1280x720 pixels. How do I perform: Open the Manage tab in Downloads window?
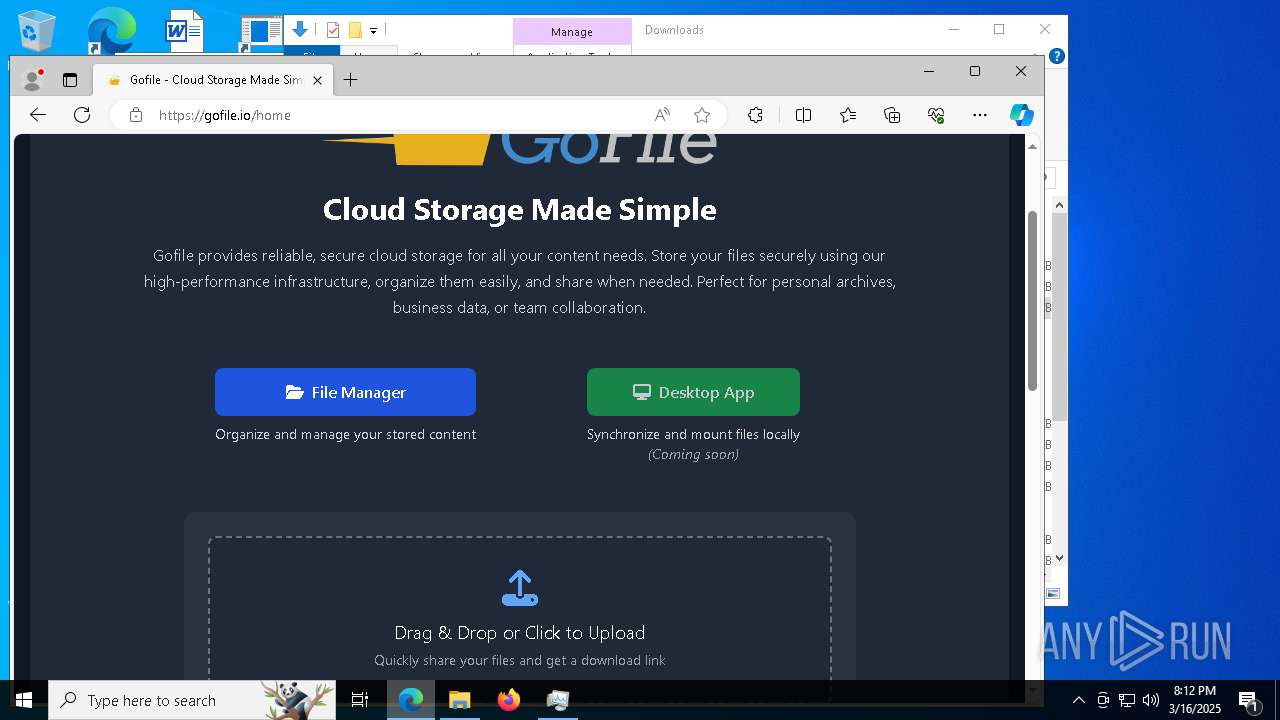coord(572,32)
